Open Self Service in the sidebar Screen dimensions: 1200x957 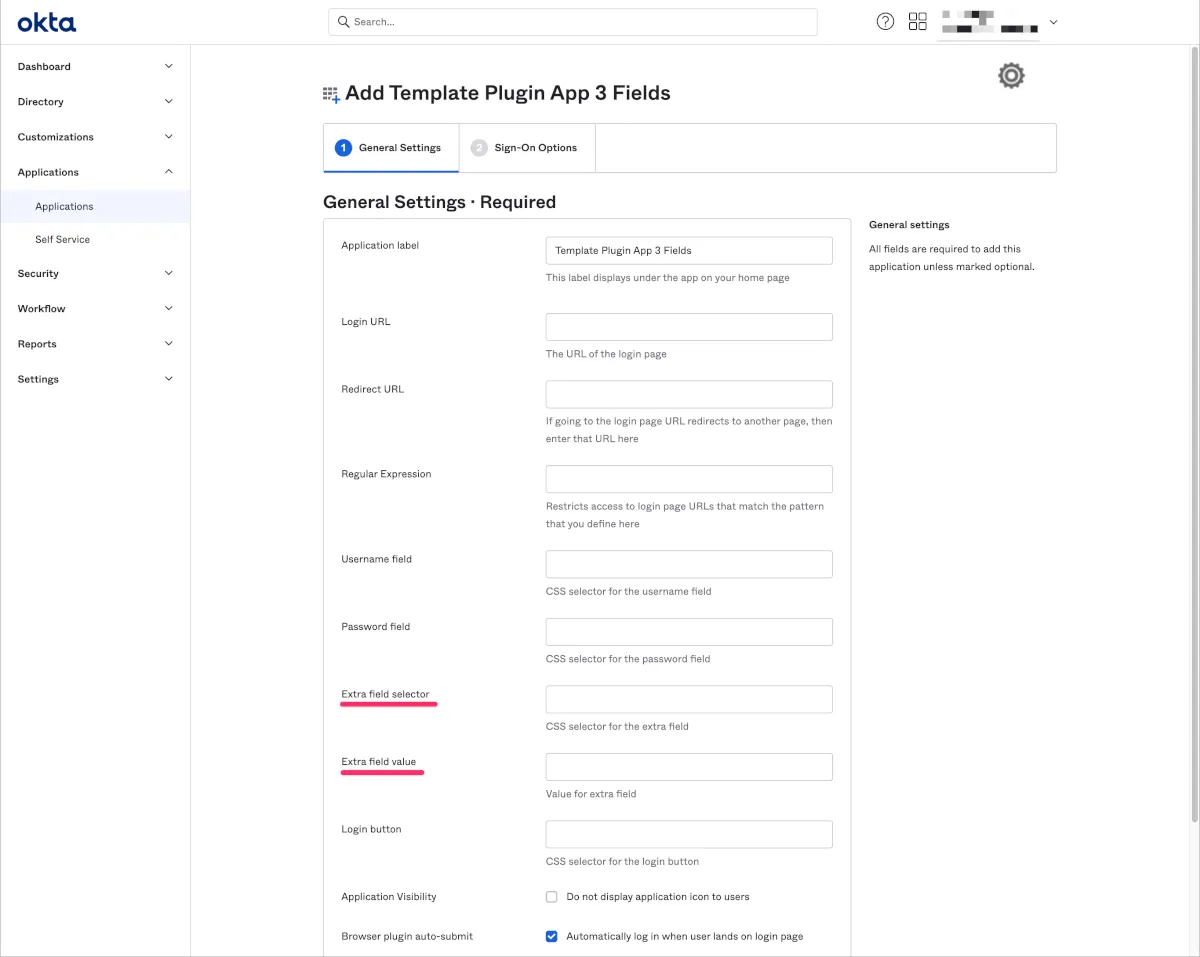pyautogui.click(x=62, y=240)
